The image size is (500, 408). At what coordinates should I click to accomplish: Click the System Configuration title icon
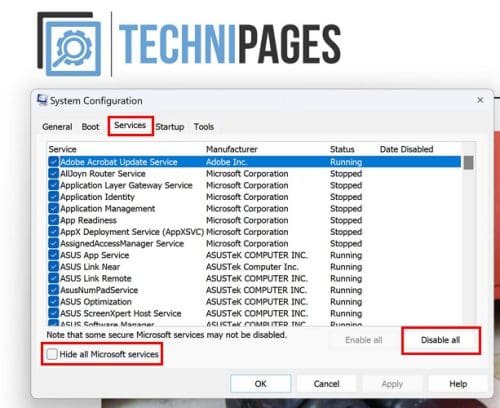click(42, 100)
